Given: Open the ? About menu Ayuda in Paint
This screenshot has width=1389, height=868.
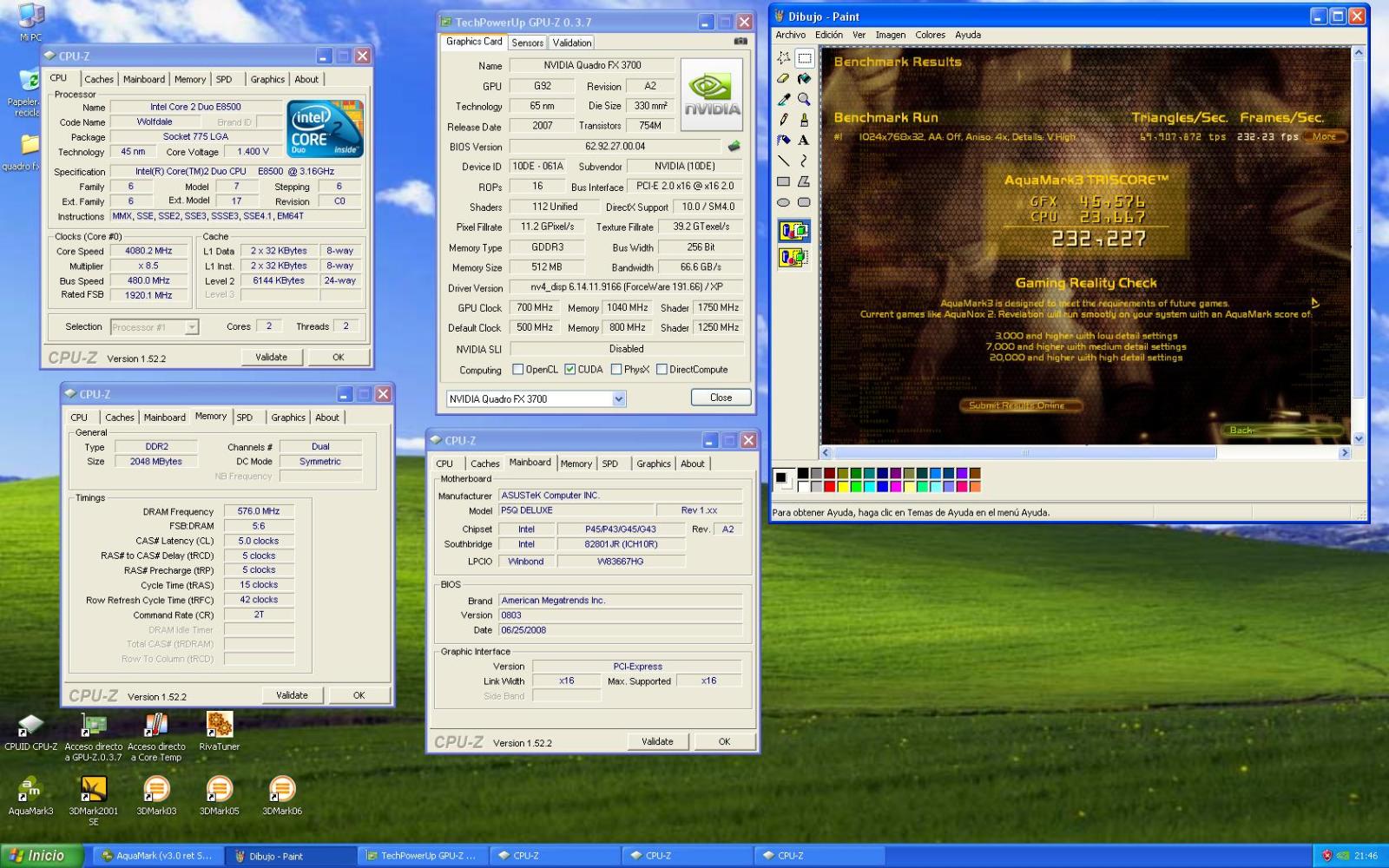Looking at the screenshot, I should [968, 35].
